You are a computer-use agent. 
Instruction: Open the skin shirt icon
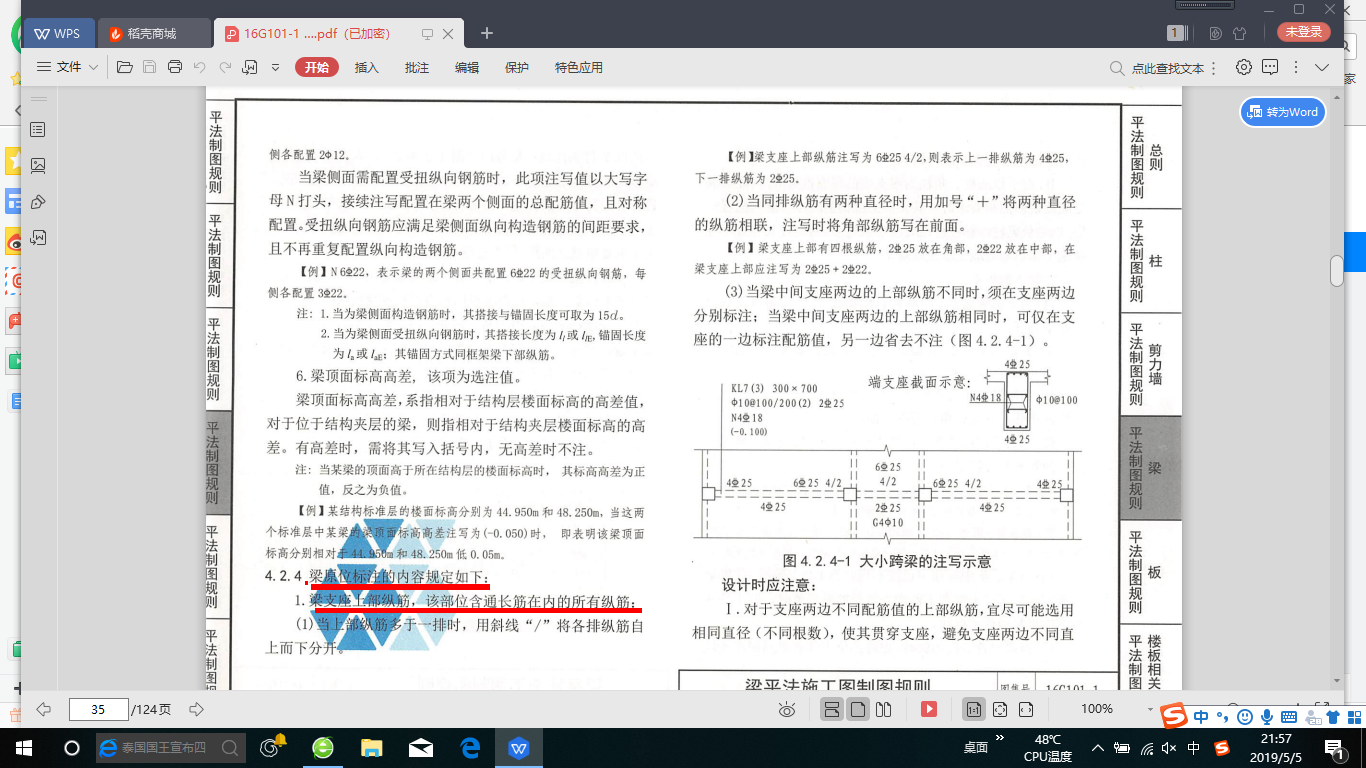click(1240, 33)
